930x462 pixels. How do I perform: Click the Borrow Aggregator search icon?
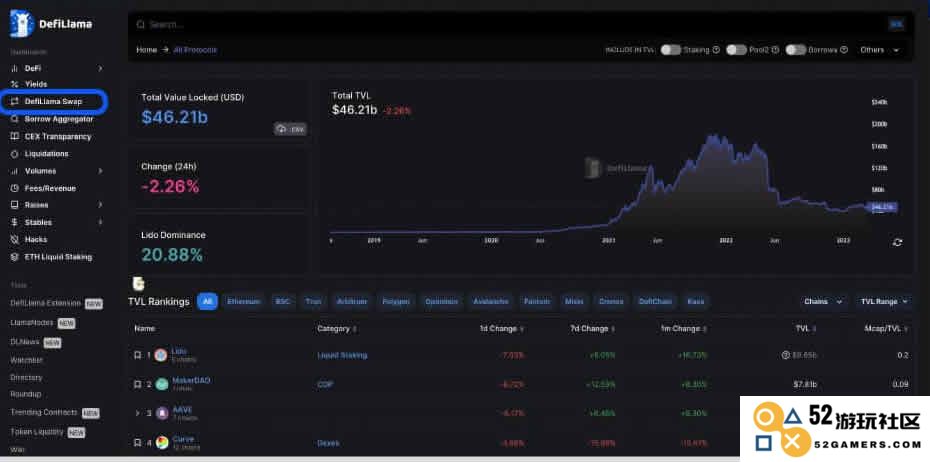[x=14, y=119]
